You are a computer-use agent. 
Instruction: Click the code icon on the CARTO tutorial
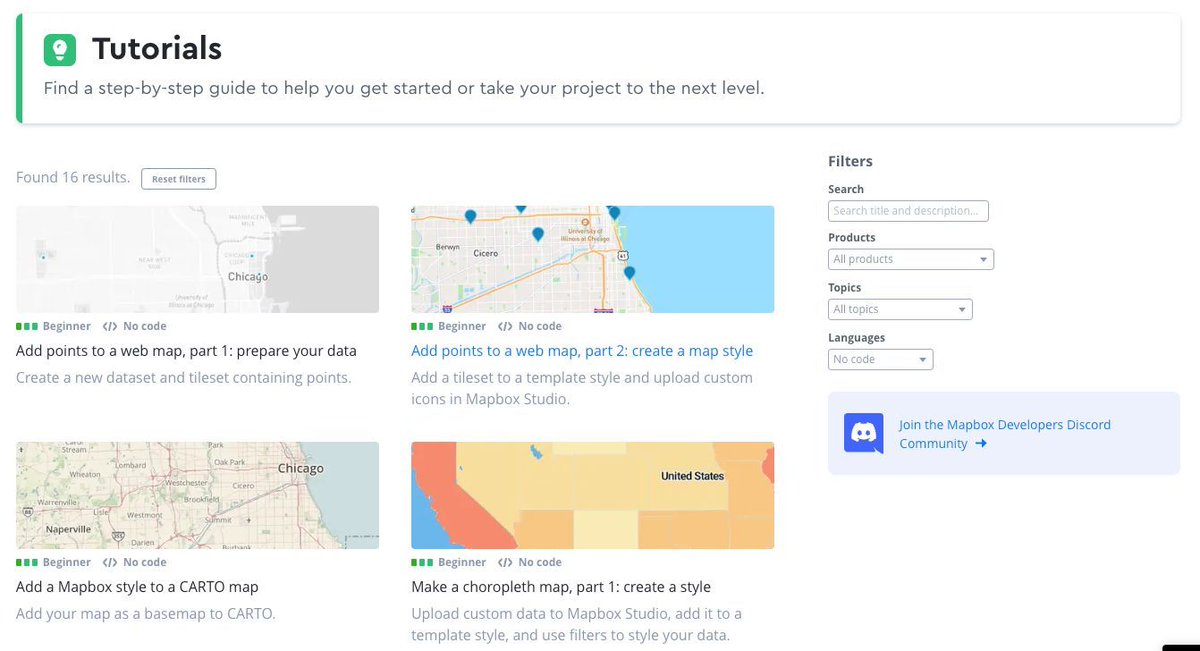click(107, 561)
